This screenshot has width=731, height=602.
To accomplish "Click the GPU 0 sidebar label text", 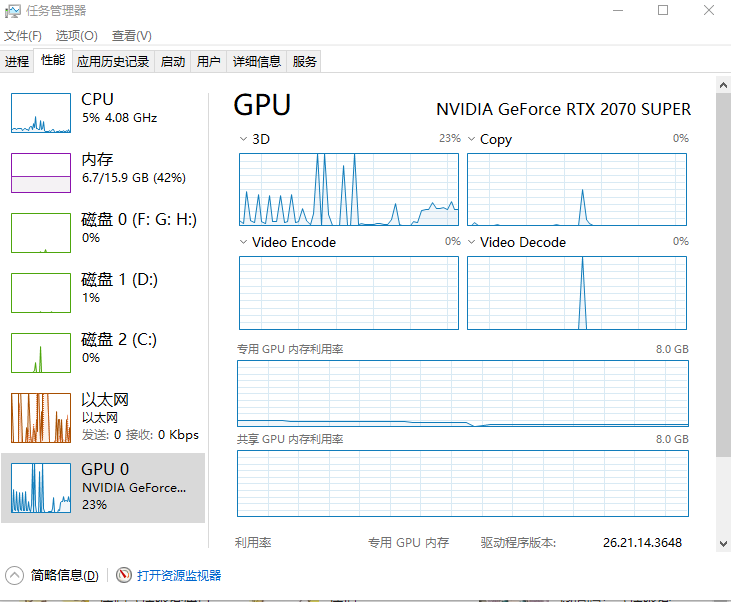I will pyautogui.click(x=105, y=469).
